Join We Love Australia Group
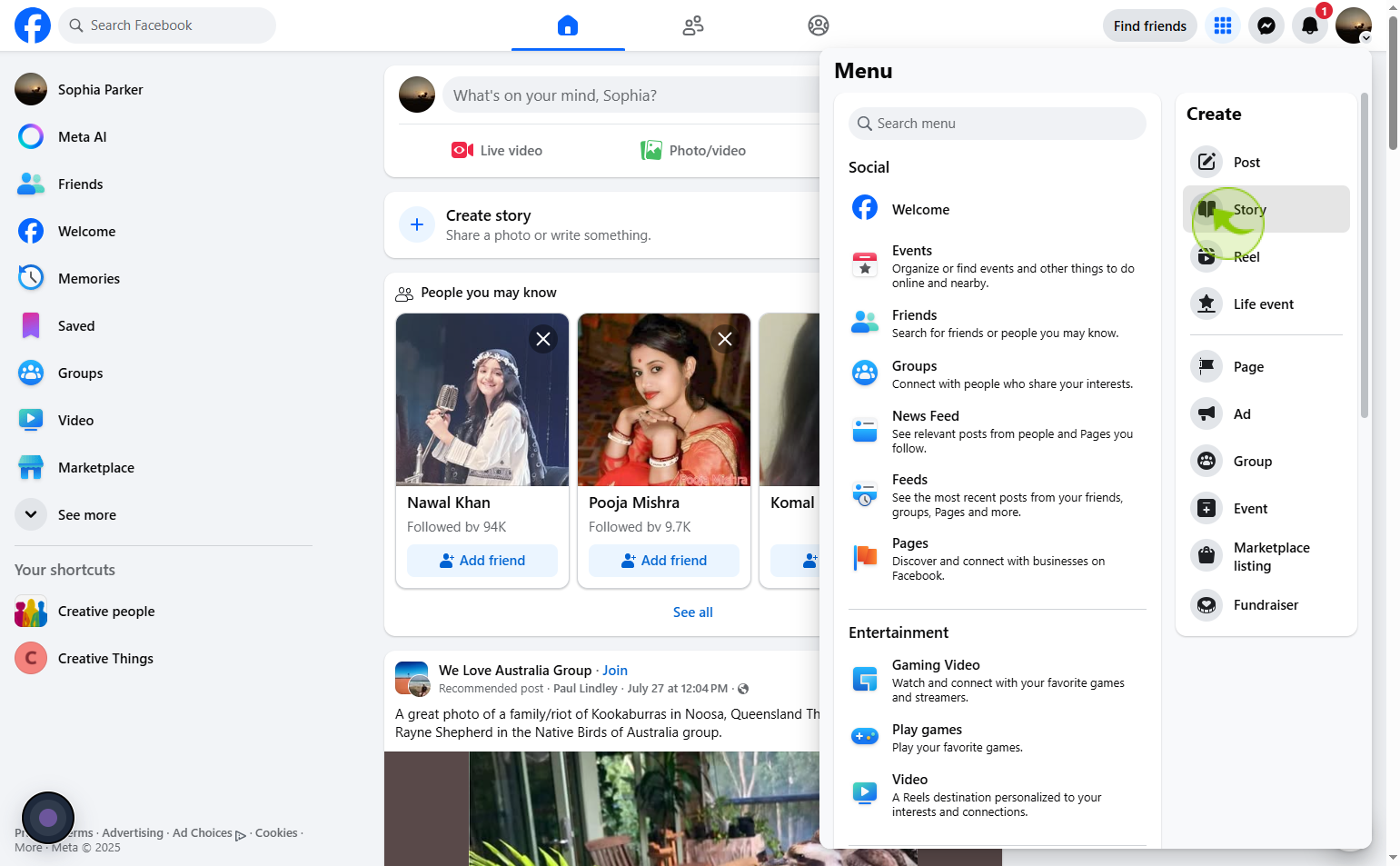The width and height of the screenshot is (1400, 866). 615,671
